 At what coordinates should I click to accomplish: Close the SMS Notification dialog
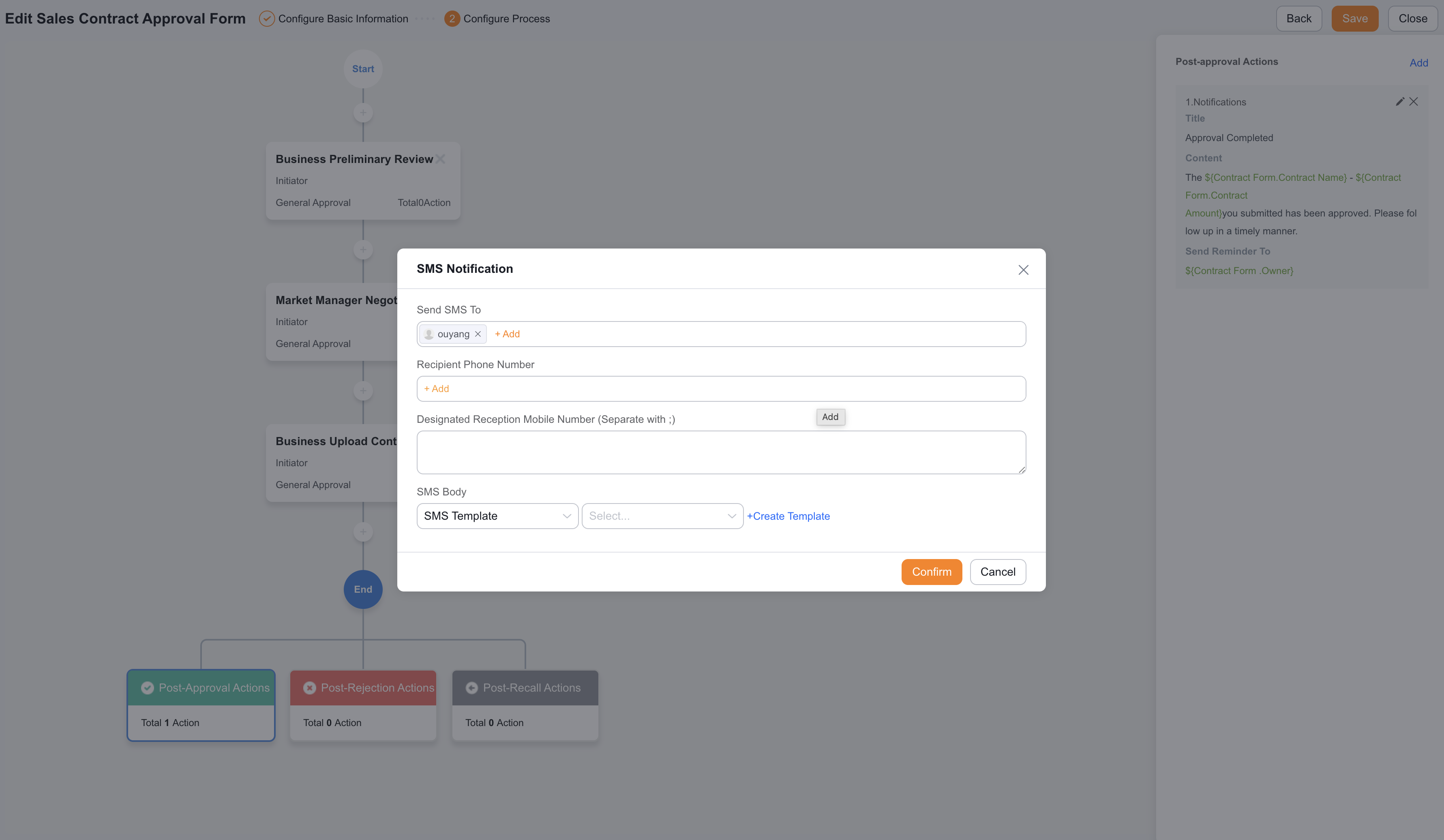point(1023,270)
